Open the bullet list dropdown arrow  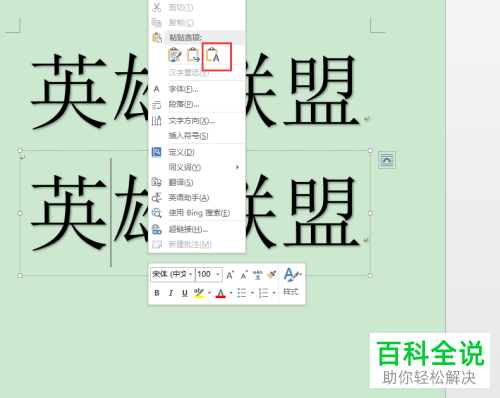(252, 293)
